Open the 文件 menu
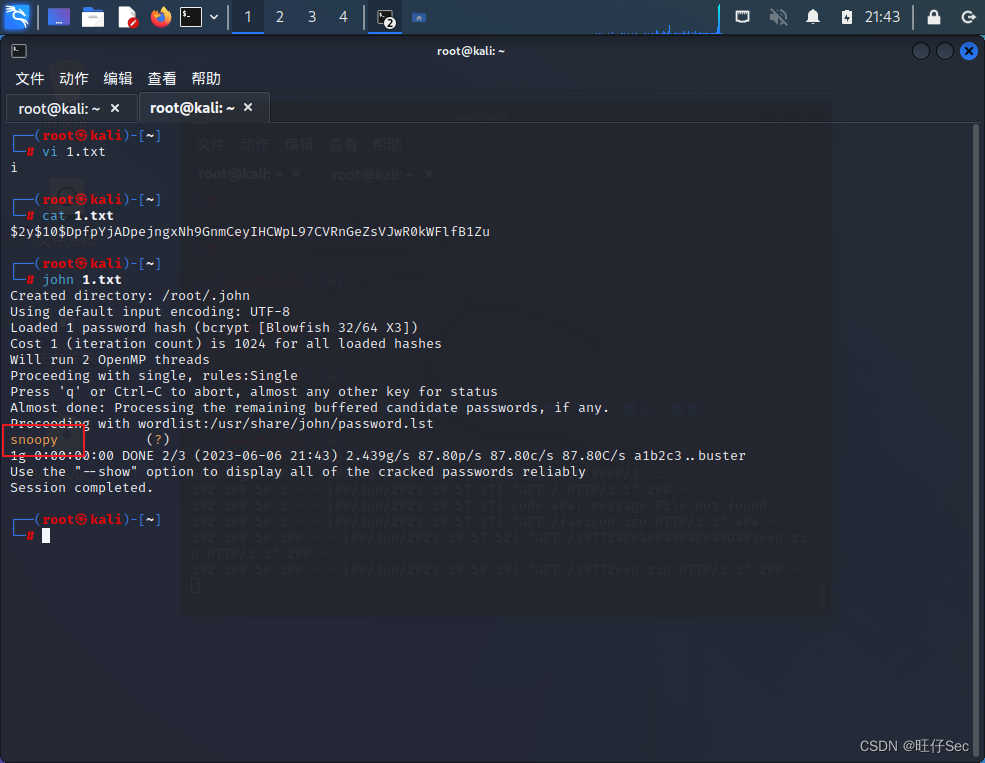 pyautogui.click(x=30, y=78)
